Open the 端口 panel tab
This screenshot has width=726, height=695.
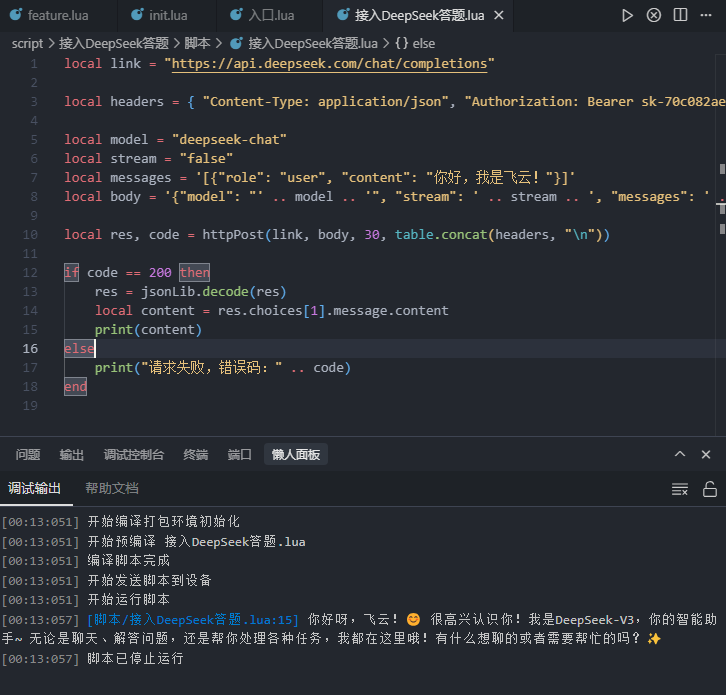point(239,455)
